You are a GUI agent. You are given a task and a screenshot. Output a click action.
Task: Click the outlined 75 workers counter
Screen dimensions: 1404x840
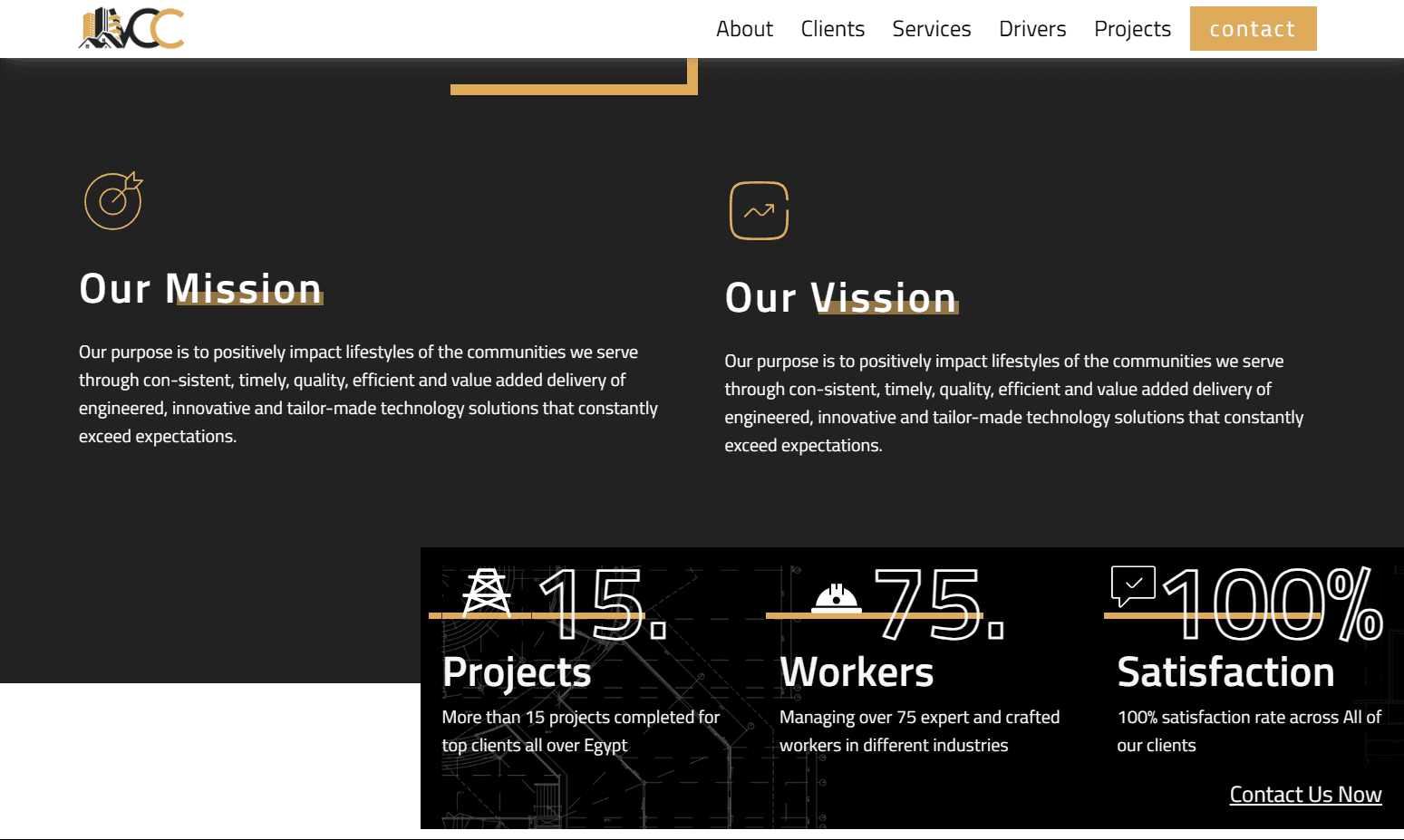pos(938,604)
